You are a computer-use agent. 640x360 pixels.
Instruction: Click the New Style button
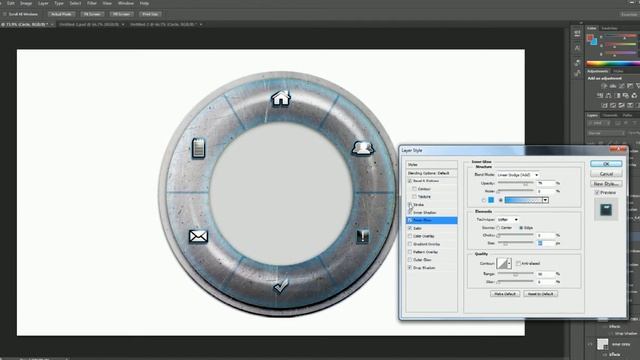[x=606, y=184]
